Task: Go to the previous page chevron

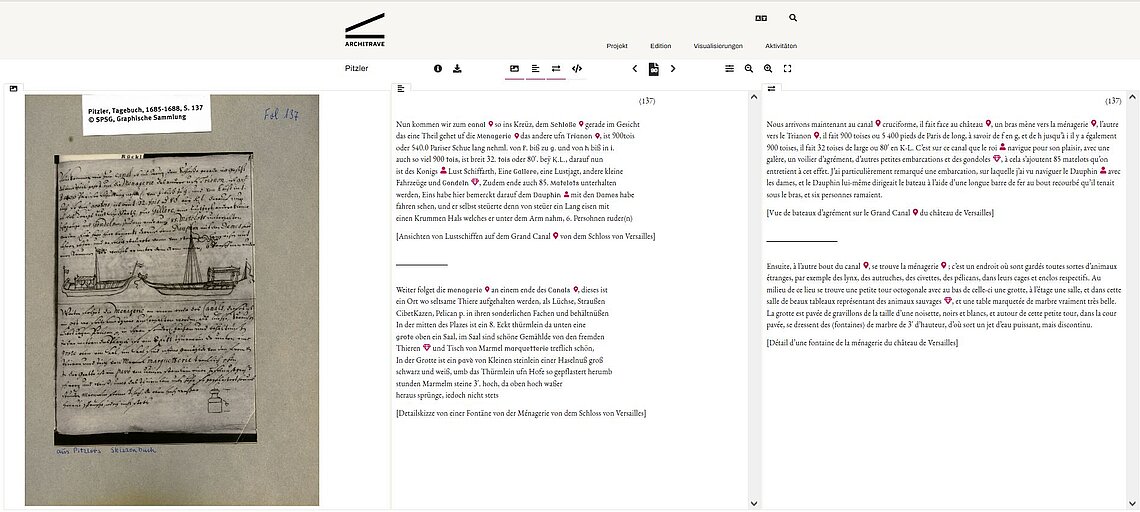Action: tap(634, 69)
